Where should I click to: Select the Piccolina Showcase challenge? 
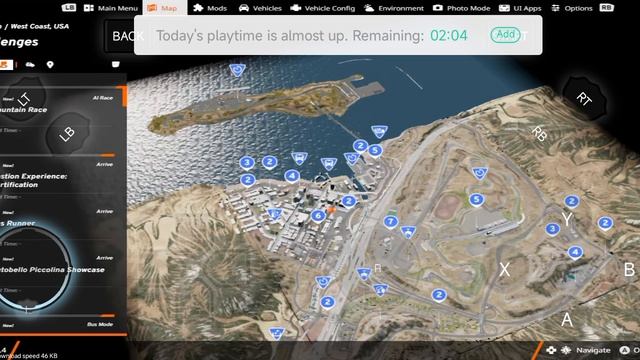[x=57, y=273]
